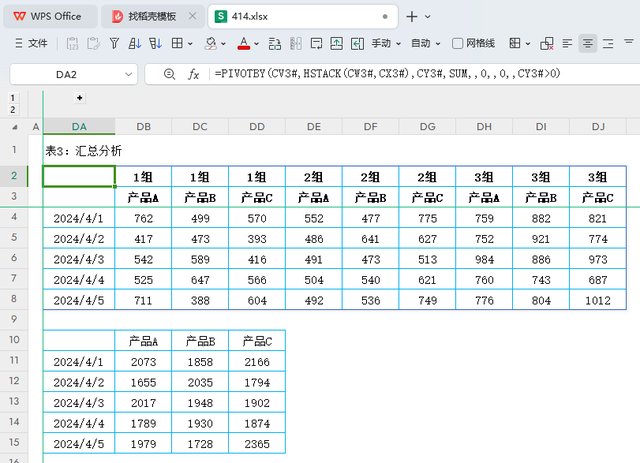640x463 pixels.
Task: Select column header DE
Action: pos(314,127)
